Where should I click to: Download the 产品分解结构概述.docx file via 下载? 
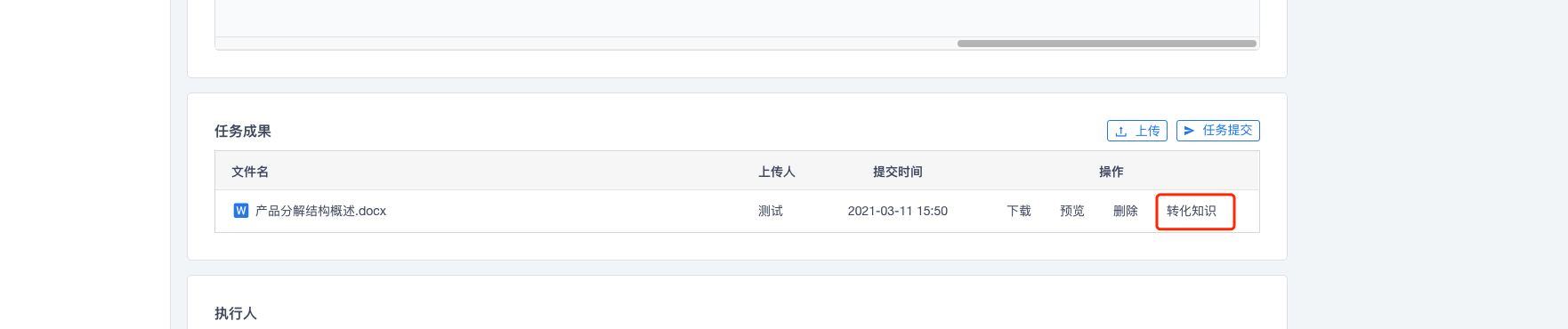pos(1019,211)
